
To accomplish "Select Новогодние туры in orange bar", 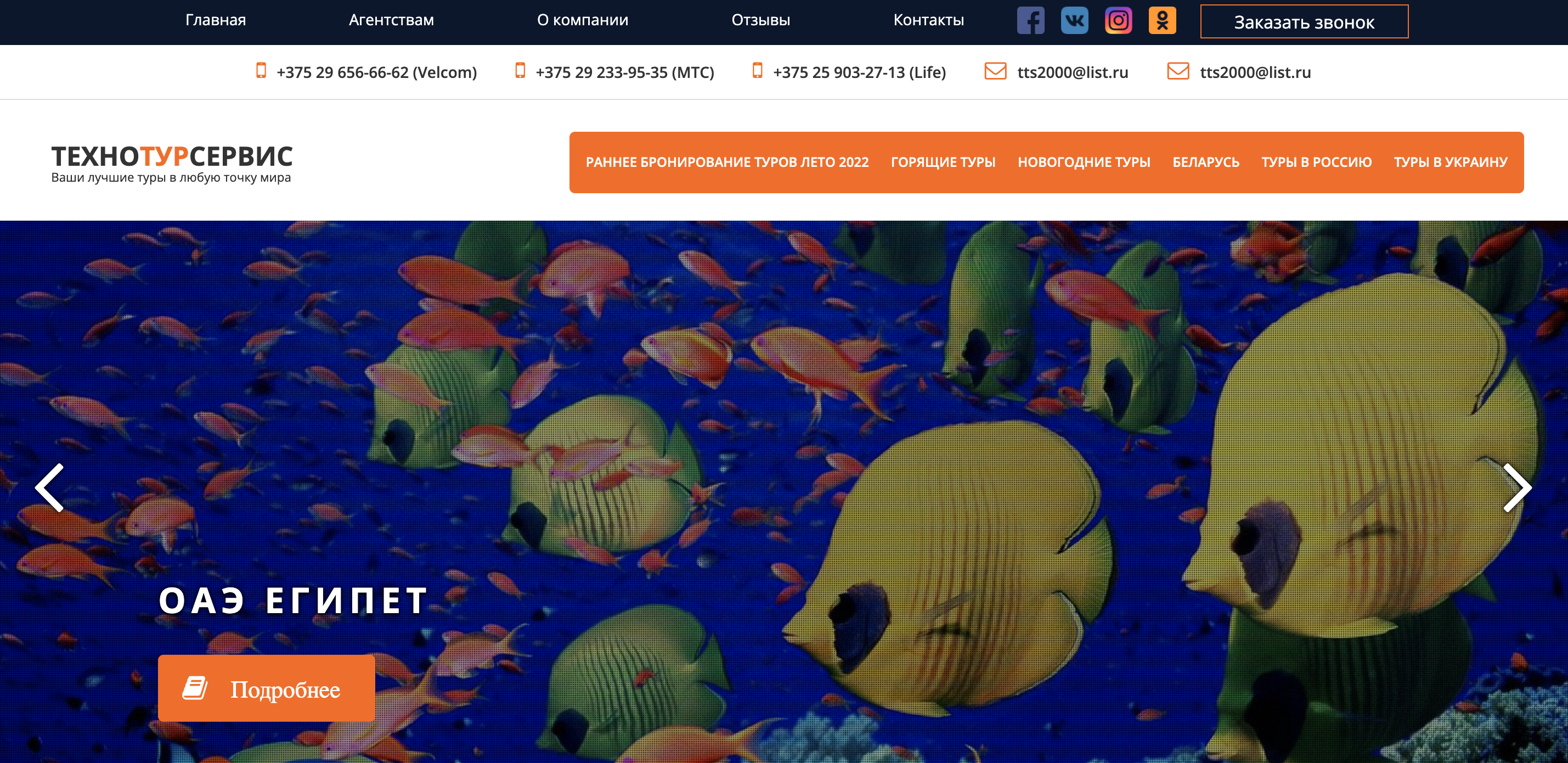I will tap(1084, 162).
